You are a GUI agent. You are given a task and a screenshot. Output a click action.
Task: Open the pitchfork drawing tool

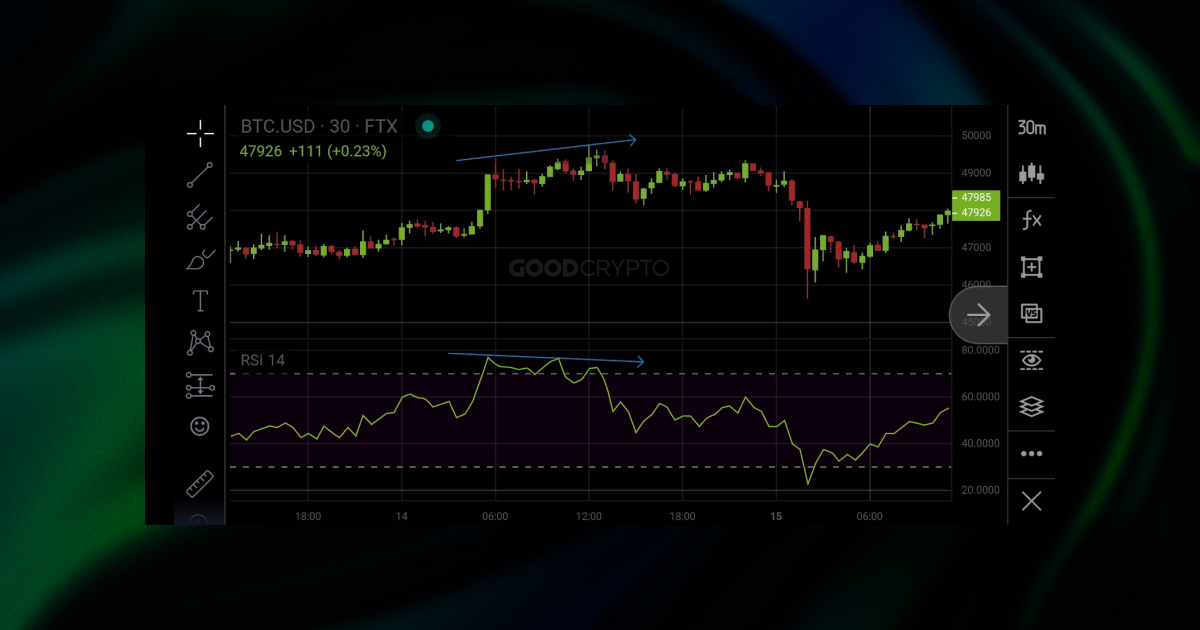pos(200,216)
